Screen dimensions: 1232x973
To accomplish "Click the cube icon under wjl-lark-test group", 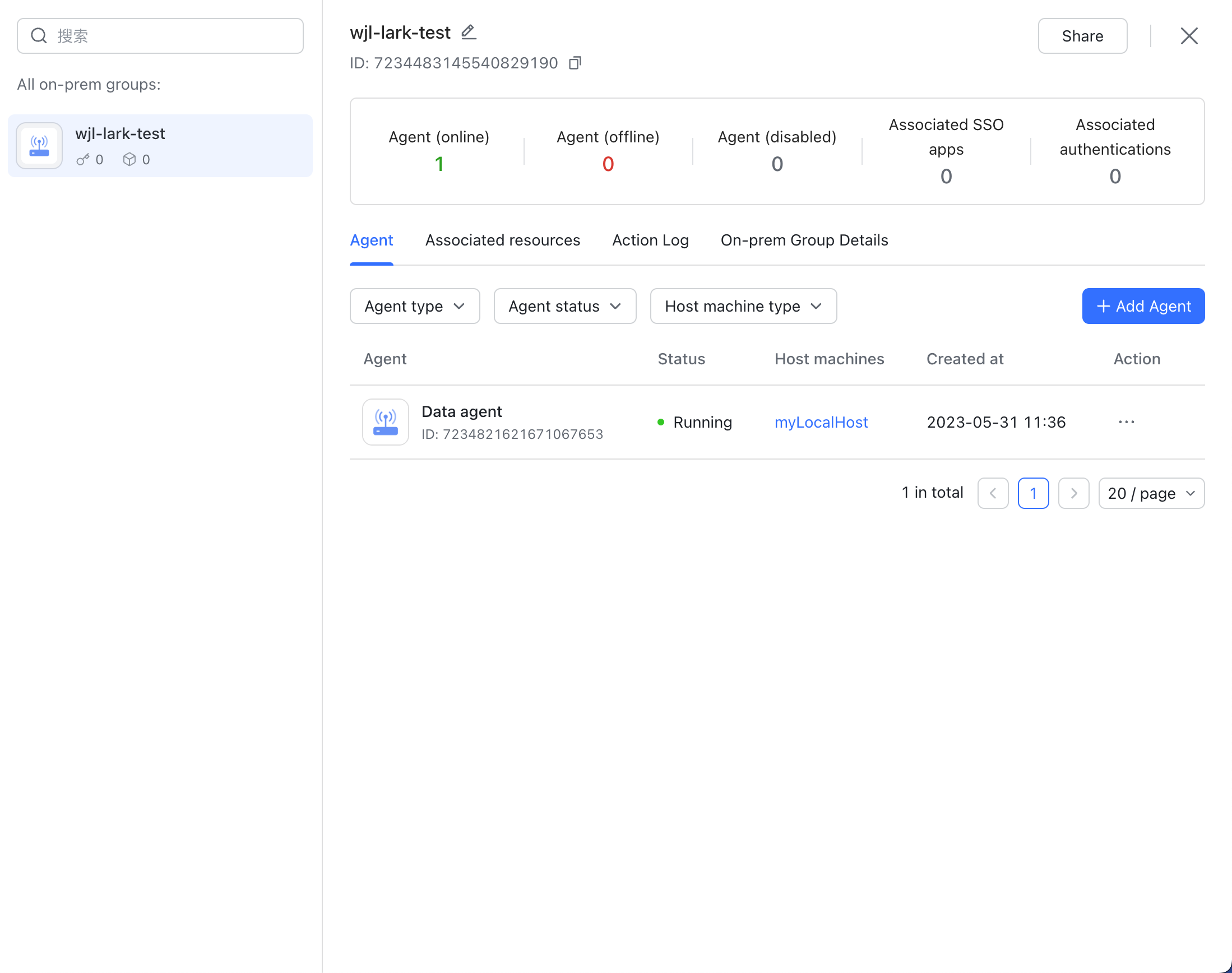I will pyautogui.click(x=129, y=160).
